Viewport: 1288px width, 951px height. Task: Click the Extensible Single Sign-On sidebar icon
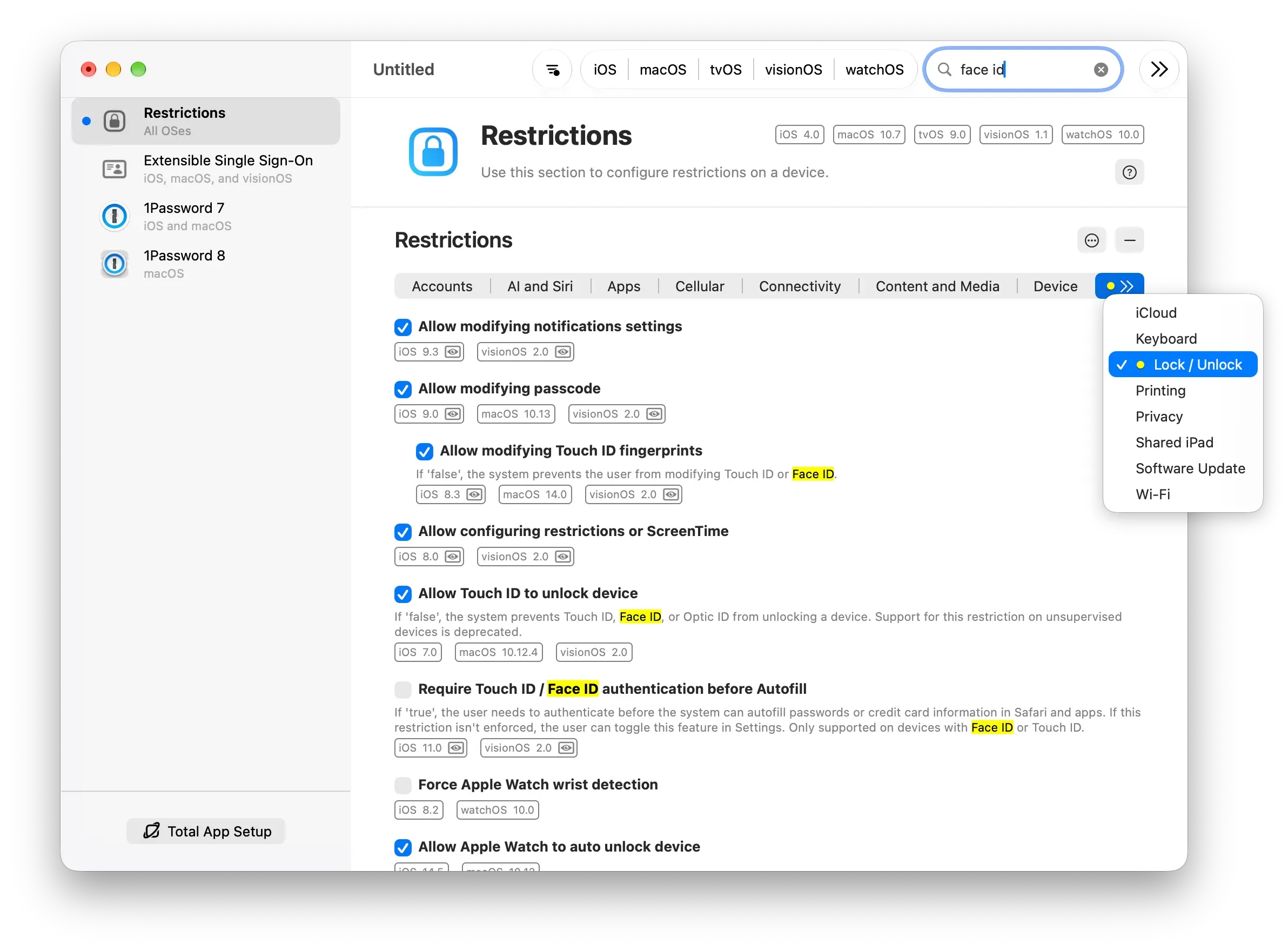115,169
